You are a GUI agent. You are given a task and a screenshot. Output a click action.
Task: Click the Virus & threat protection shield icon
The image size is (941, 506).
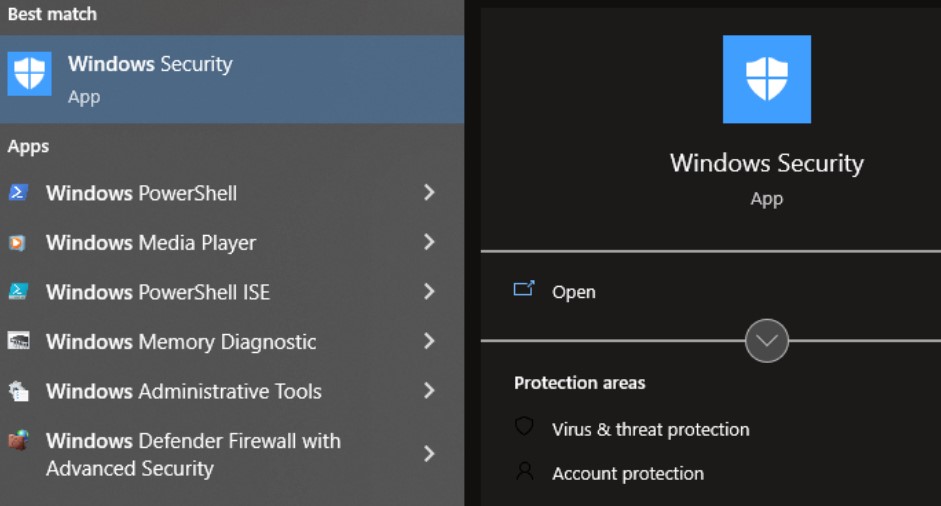click(525, 427)
